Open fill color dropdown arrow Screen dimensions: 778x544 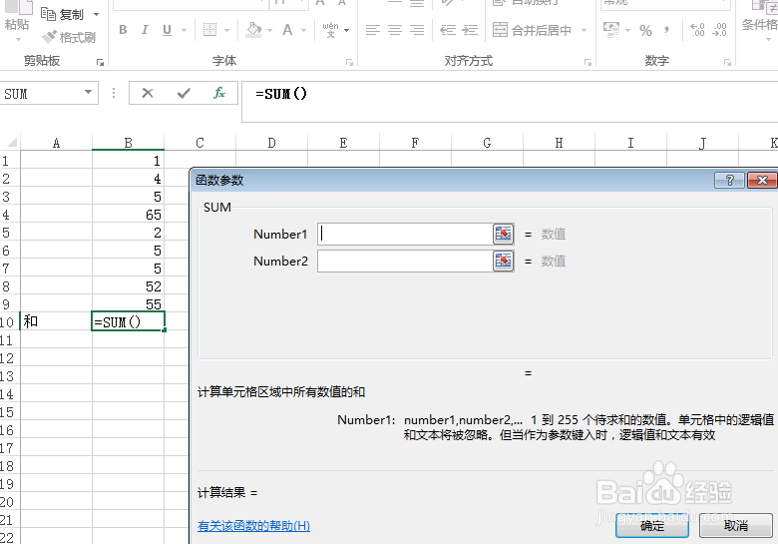click(270, 30)
